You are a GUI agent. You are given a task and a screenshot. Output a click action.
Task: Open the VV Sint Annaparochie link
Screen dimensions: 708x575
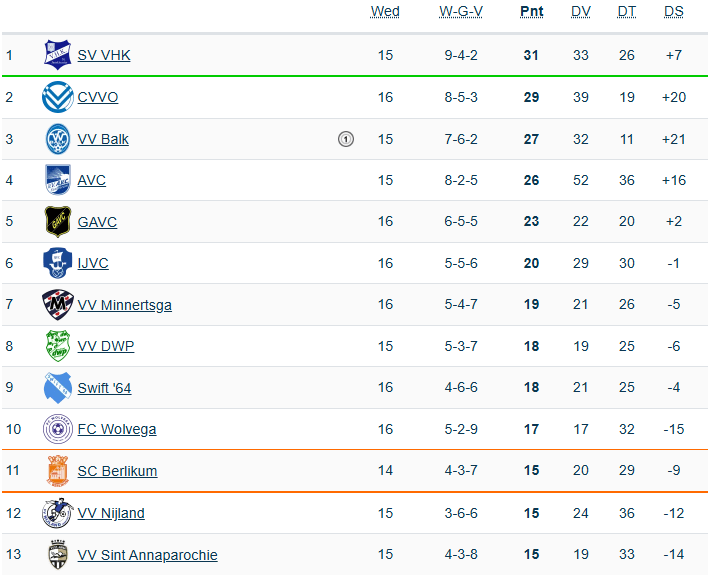pos(147,555)
